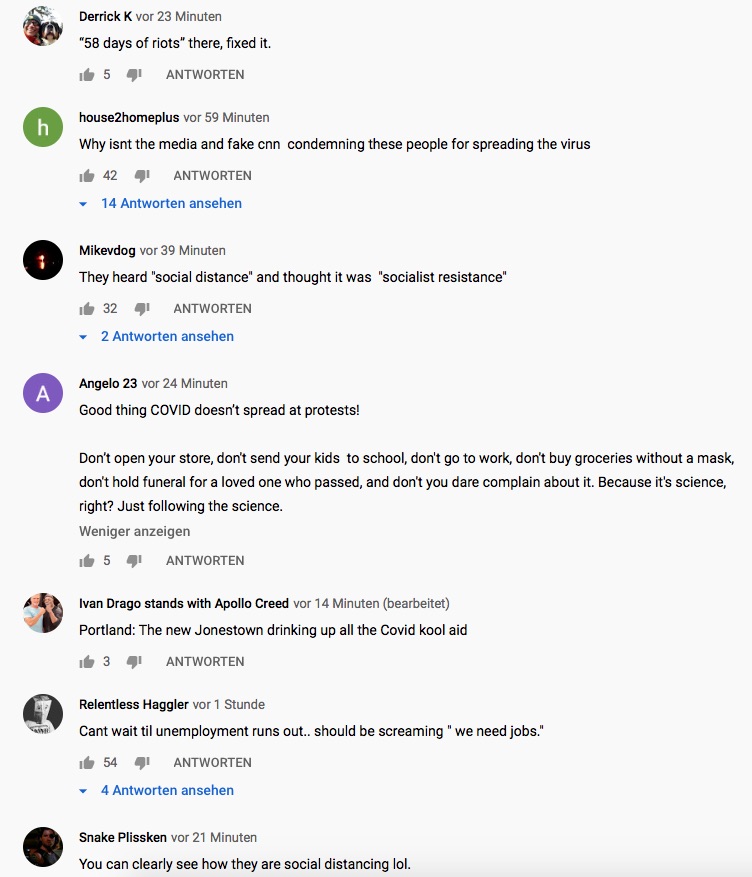This screenshot has height=877, width=752.
Task: Open house2homeplus channel name link
Action: tap(129, 118)
